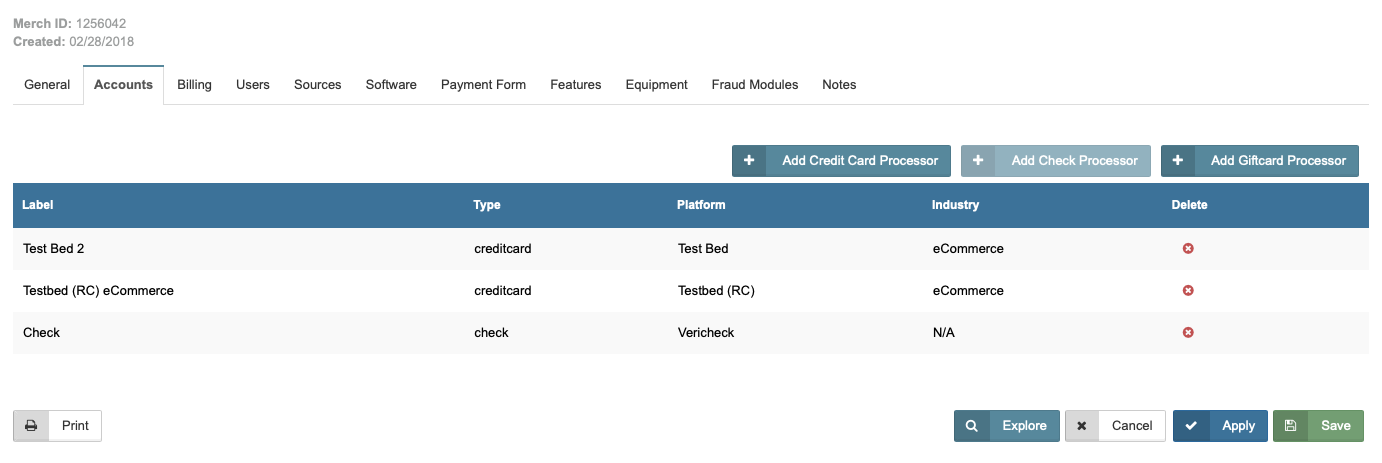Click the magnifier icon on Explore
The height and width of the screenshot is (463, 1382).
coord(972,426)
